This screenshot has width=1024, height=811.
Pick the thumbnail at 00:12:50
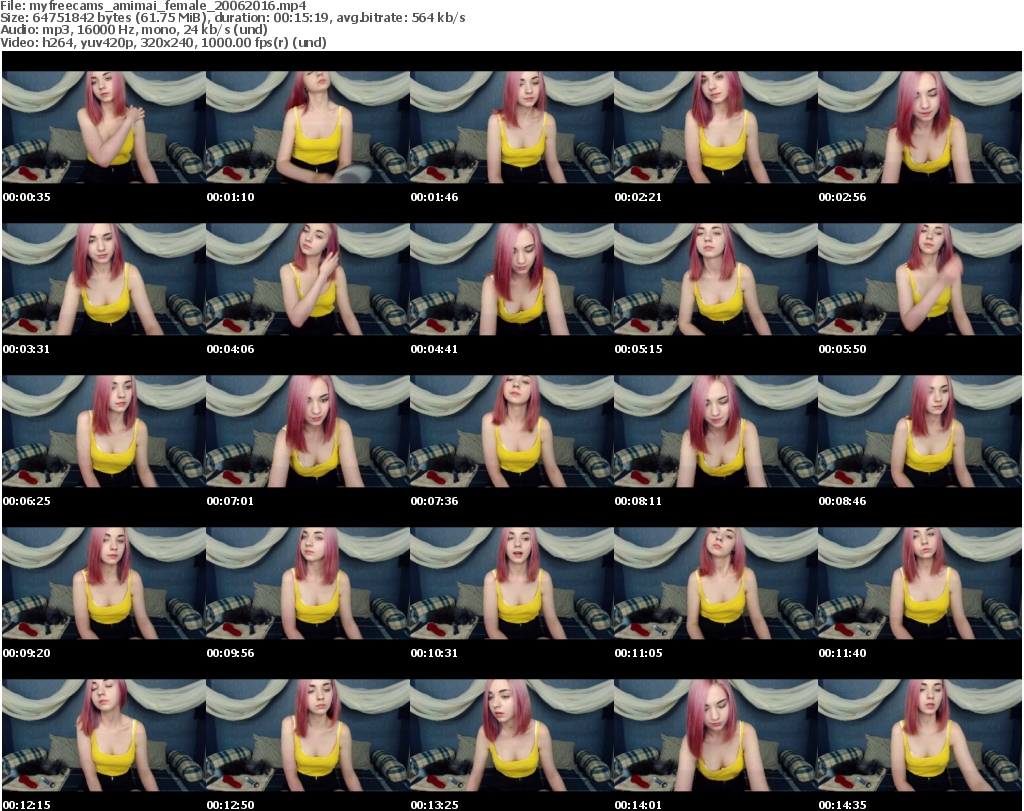308,736
